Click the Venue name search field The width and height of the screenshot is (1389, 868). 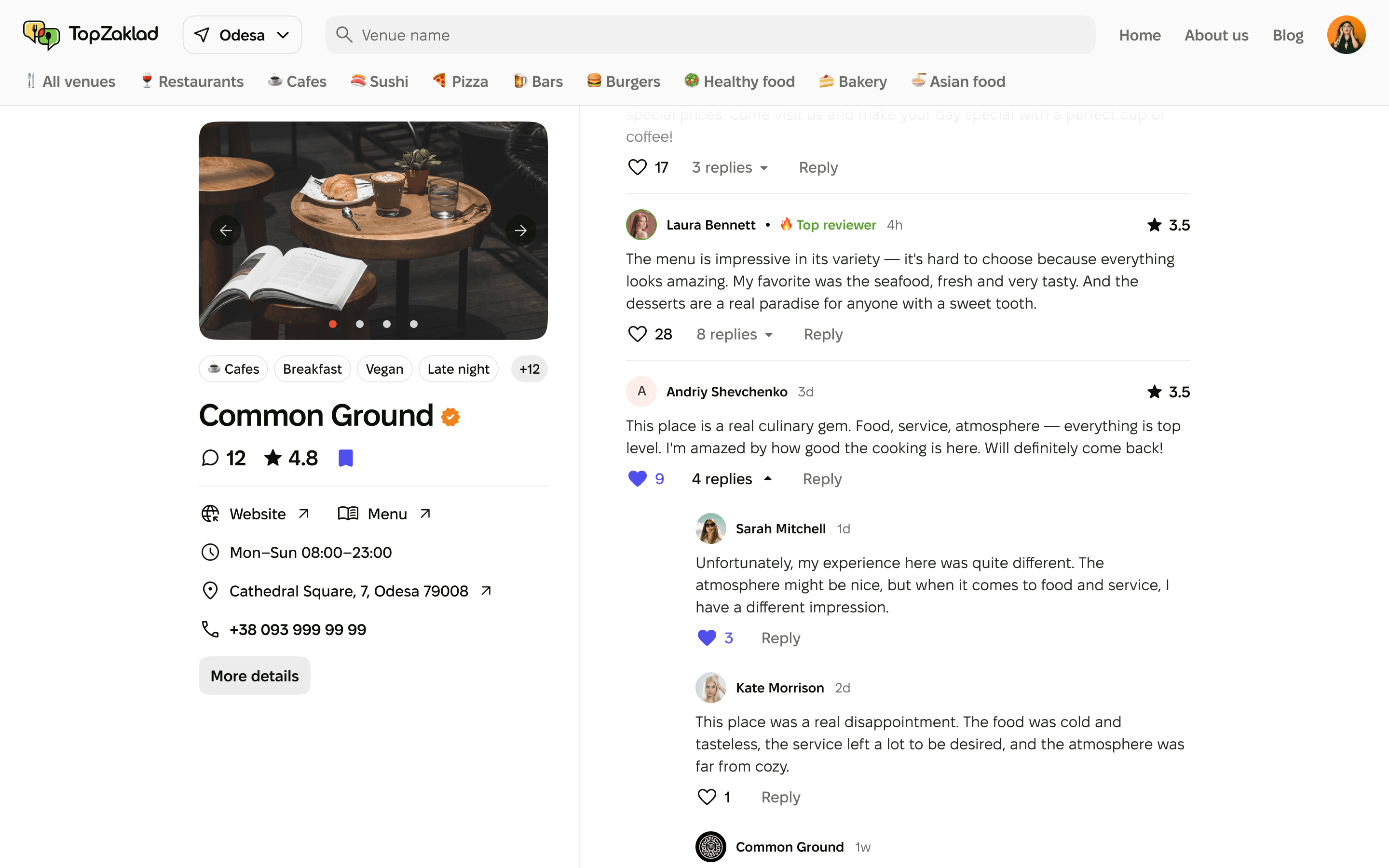pos(709,35)
